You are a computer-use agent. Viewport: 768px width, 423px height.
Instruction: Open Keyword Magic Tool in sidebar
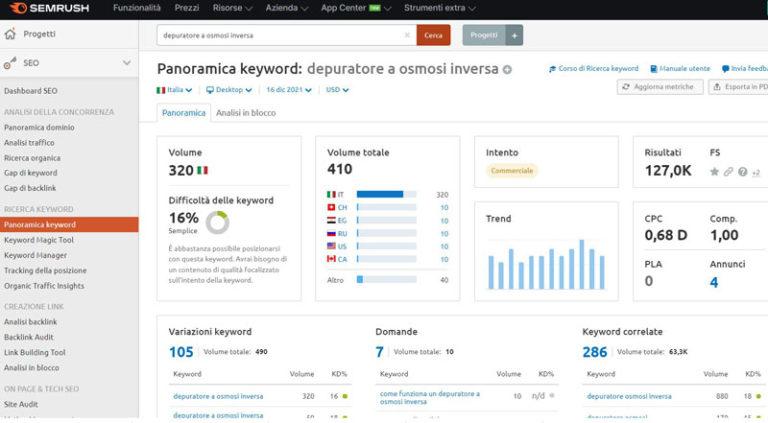click(39, 240)
